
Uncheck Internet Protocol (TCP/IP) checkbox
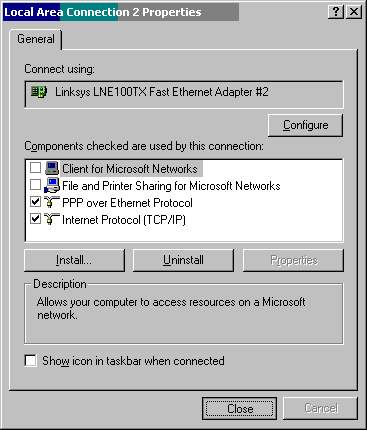[x=35, y=219]
